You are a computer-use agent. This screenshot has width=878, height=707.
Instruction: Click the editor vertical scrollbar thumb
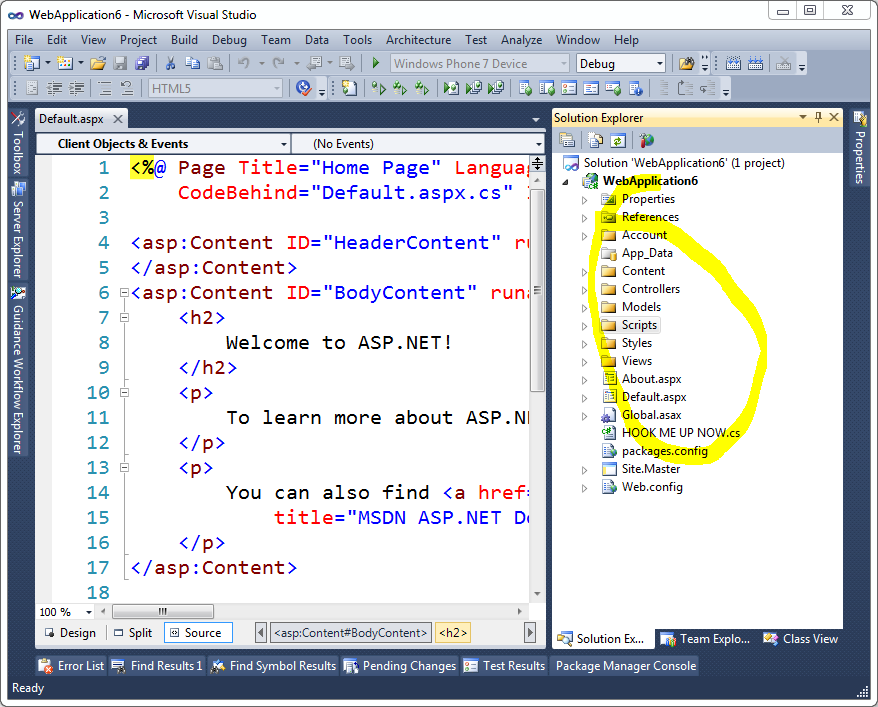[x=537, y=290]
